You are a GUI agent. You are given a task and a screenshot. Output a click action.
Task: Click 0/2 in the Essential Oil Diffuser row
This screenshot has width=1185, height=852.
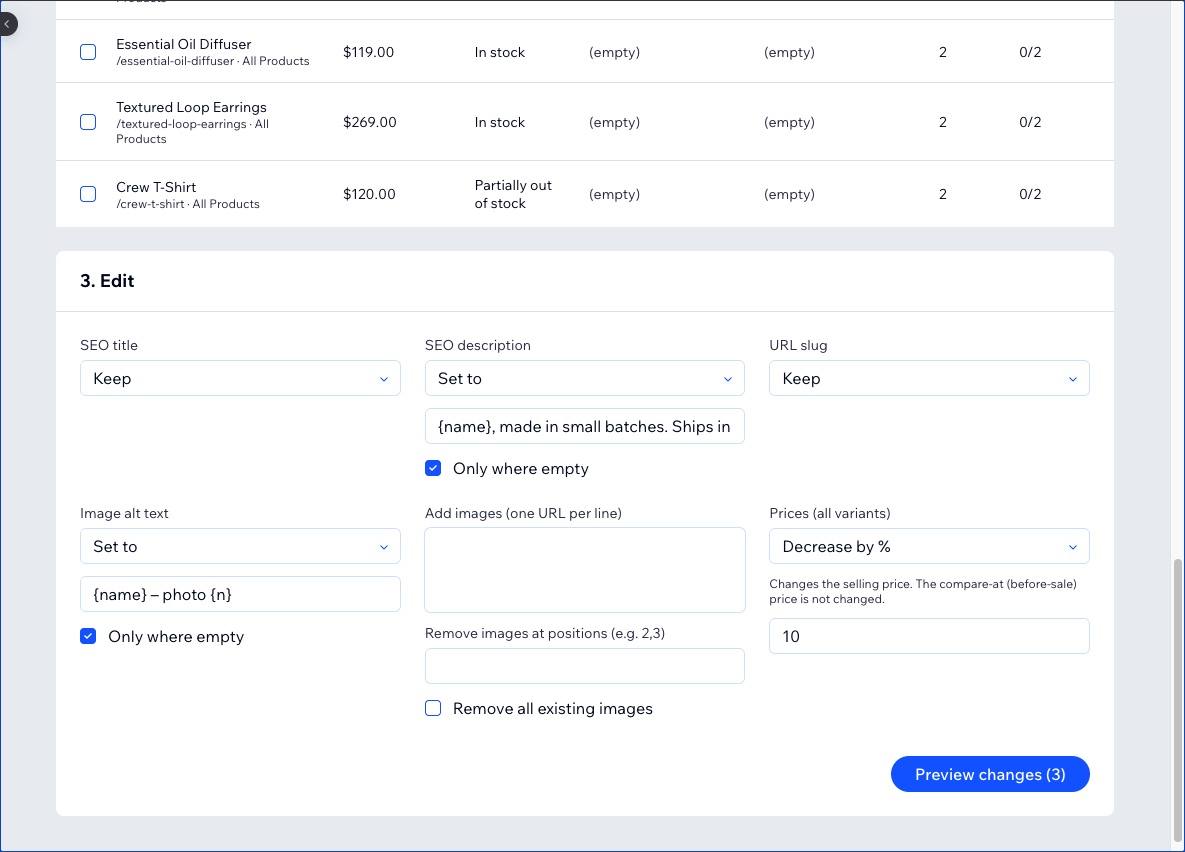point(1030,52)
